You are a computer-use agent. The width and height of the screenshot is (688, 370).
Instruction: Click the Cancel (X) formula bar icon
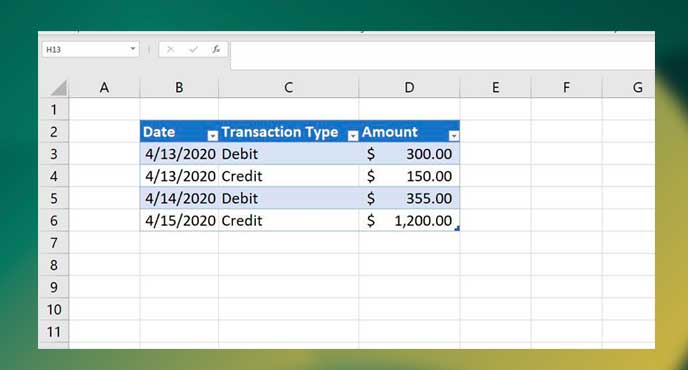[171, 50]
